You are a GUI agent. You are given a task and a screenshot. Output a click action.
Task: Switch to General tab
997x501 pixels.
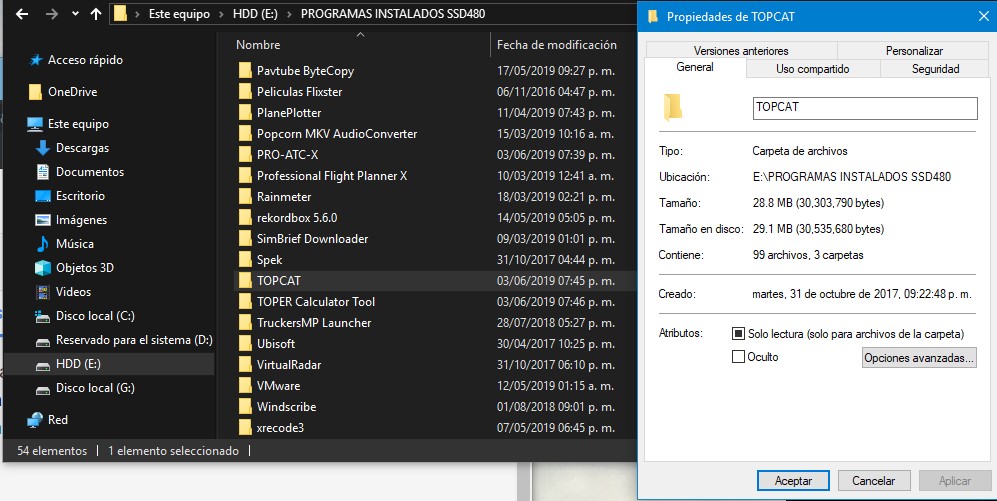[695, 67]
